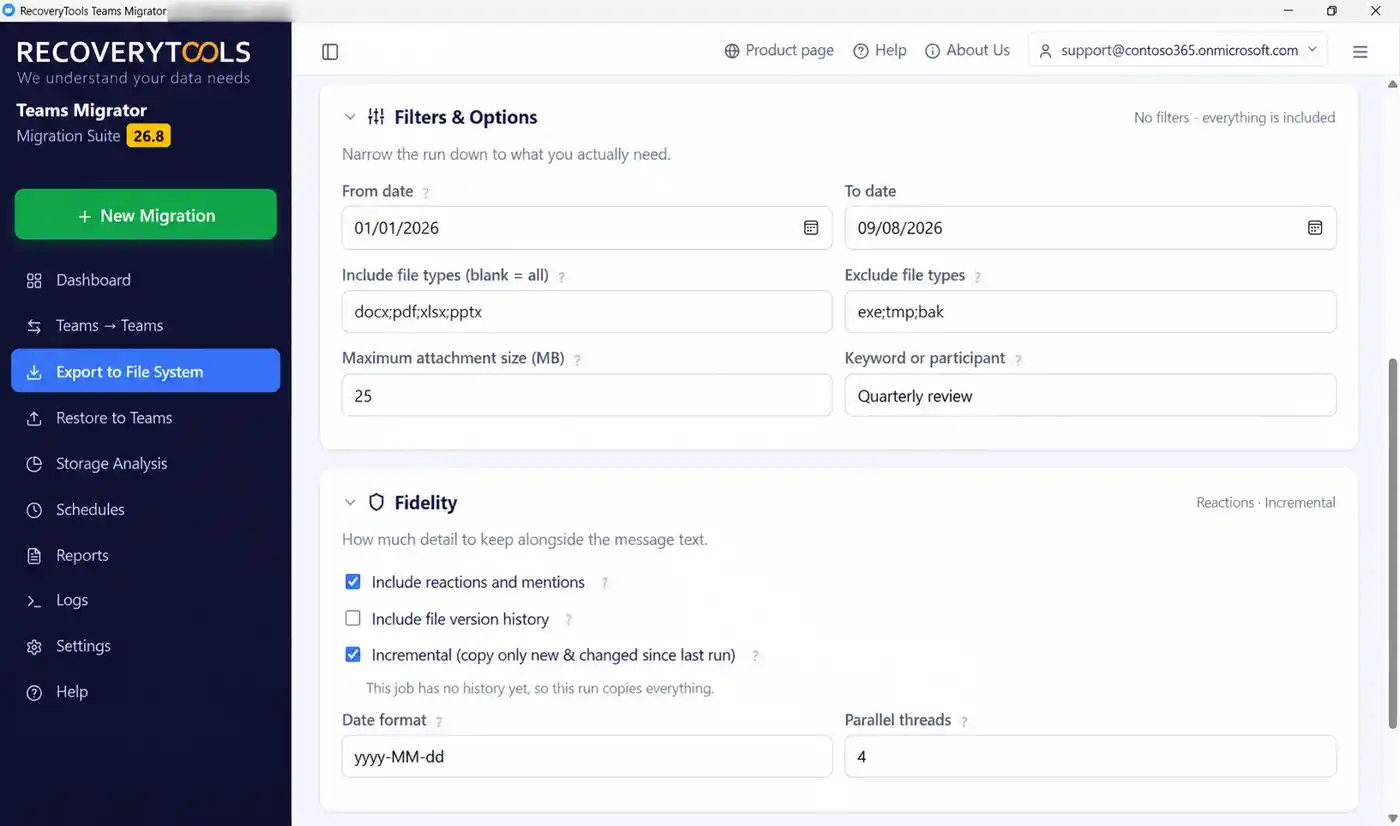The image size is (1400, 826).
Task: Click the Maximum attachment size field
Action: [587, 396]
